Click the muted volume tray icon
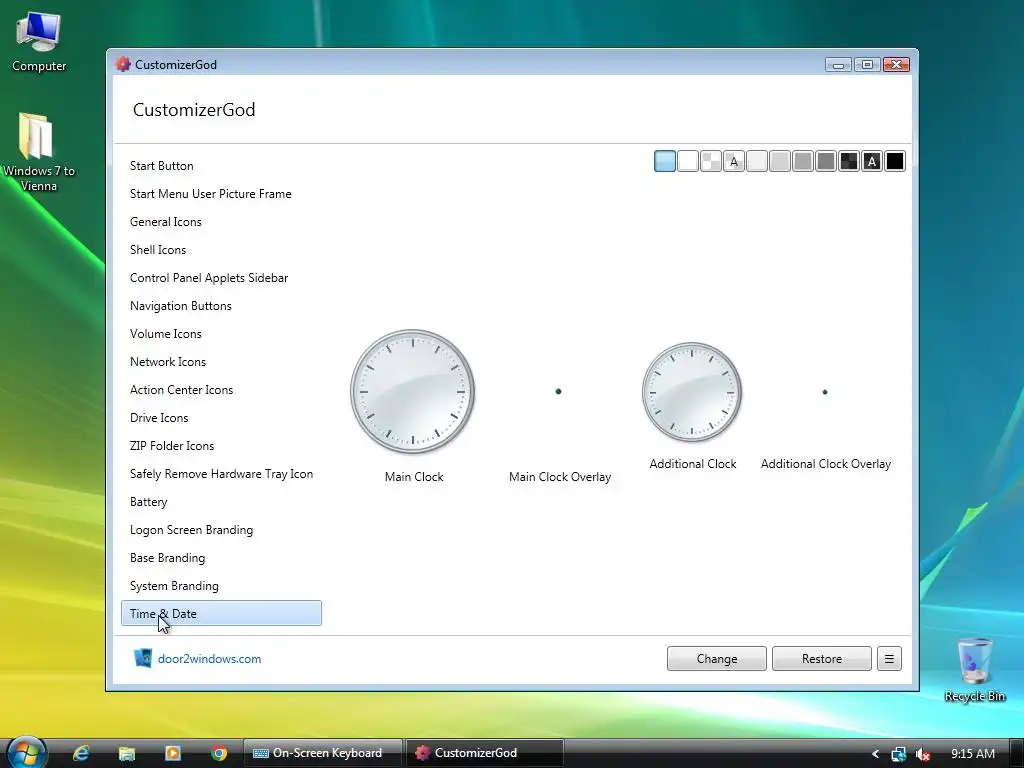 pos(923,754)
